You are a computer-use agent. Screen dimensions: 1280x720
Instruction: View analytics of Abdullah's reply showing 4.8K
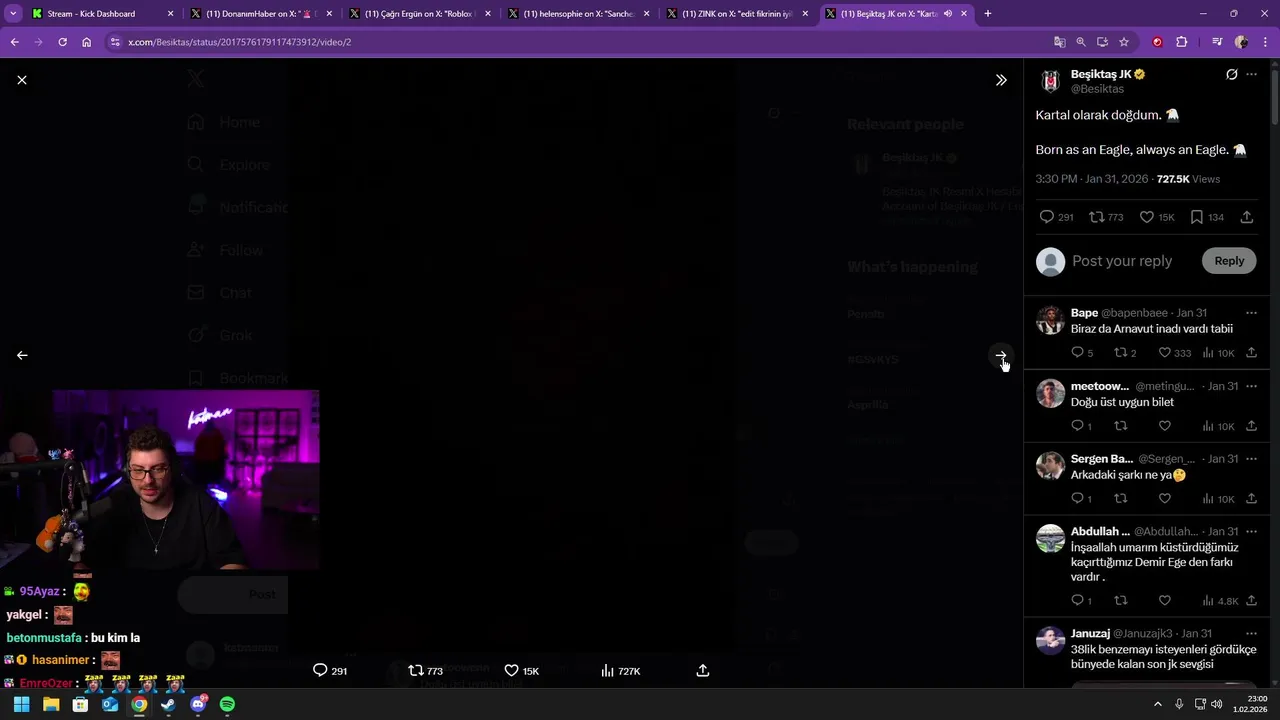click(x=1220, y=601)
